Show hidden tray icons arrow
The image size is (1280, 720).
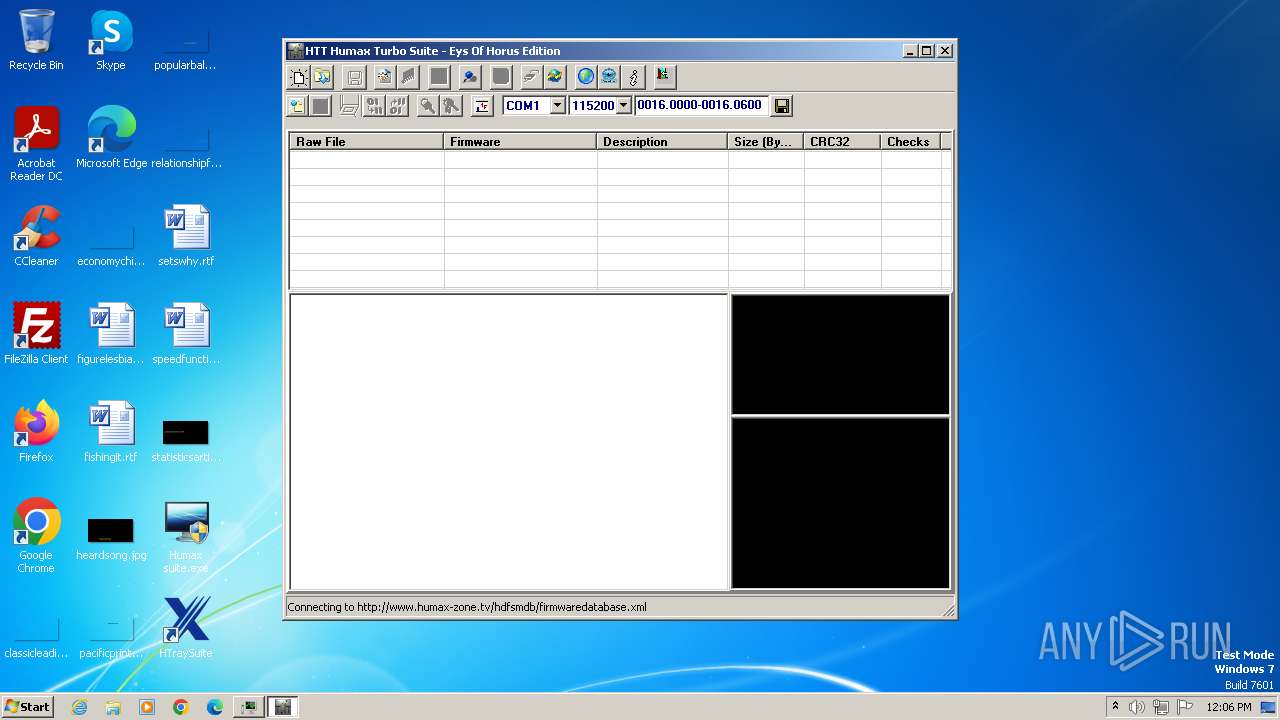point(1115,706)
